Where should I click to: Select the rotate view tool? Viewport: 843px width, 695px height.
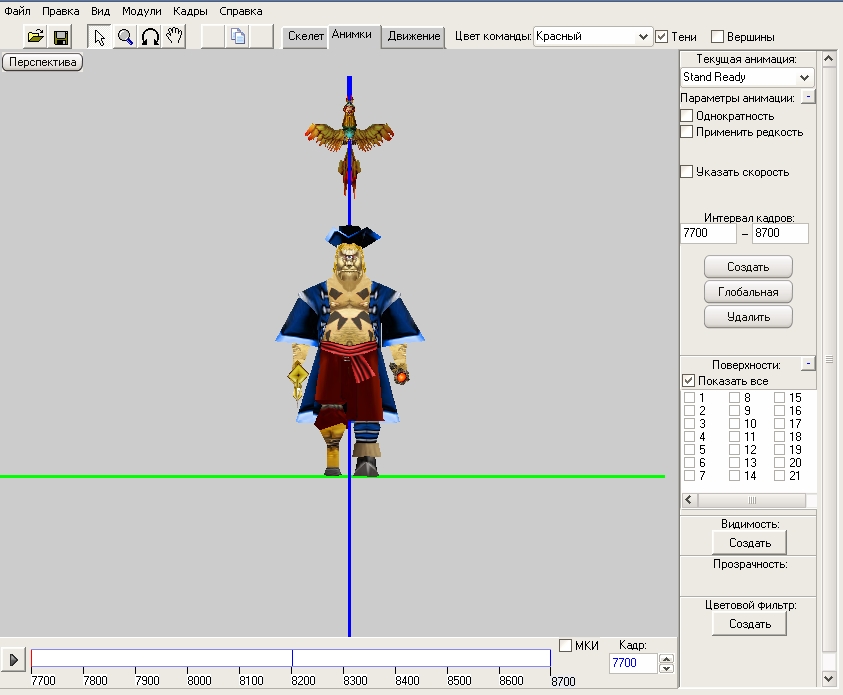coord(150,37)
